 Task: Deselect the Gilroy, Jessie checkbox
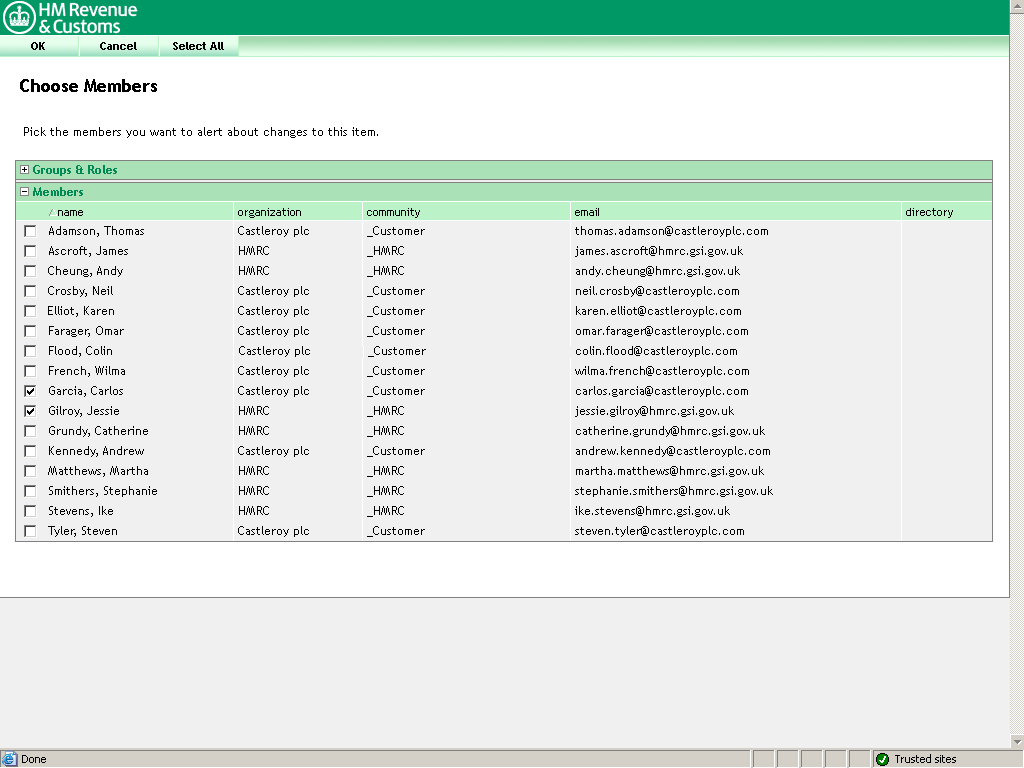pos(30,411)
